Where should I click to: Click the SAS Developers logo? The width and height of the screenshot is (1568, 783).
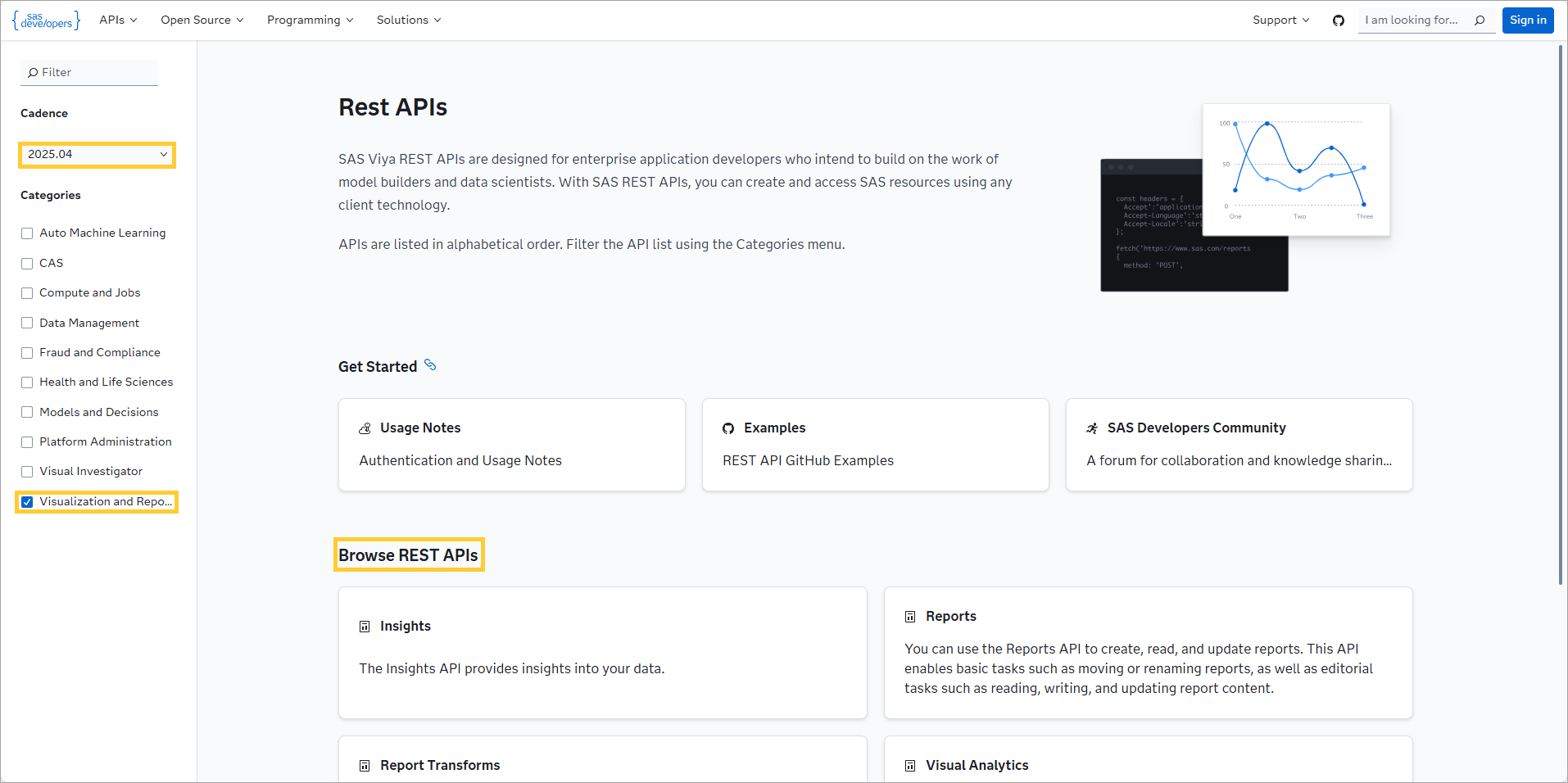46,20
